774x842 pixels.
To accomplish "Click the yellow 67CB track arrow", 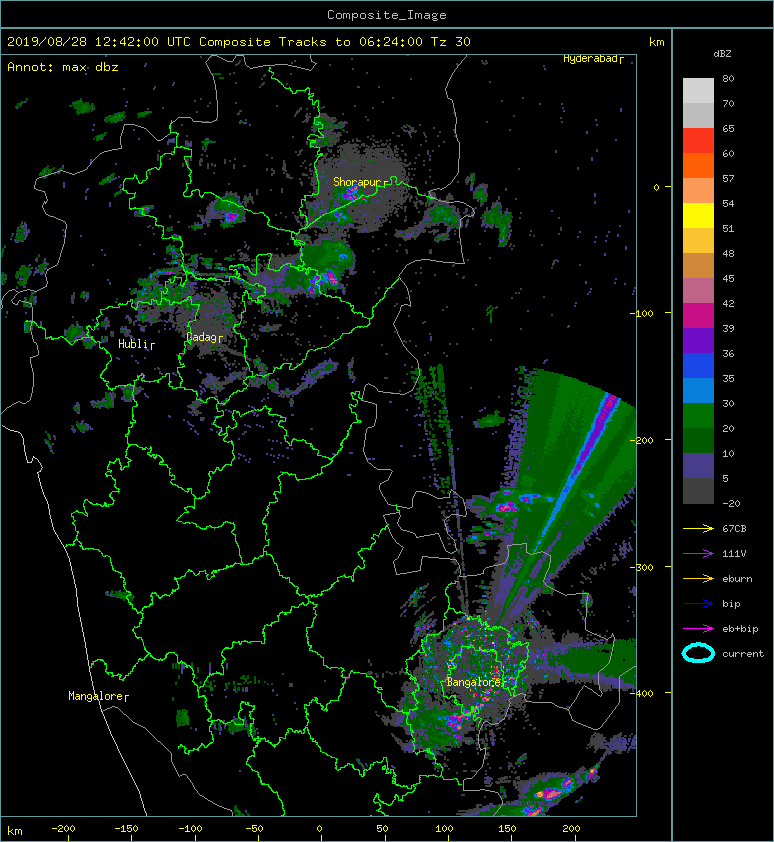I will coord(698,529).
